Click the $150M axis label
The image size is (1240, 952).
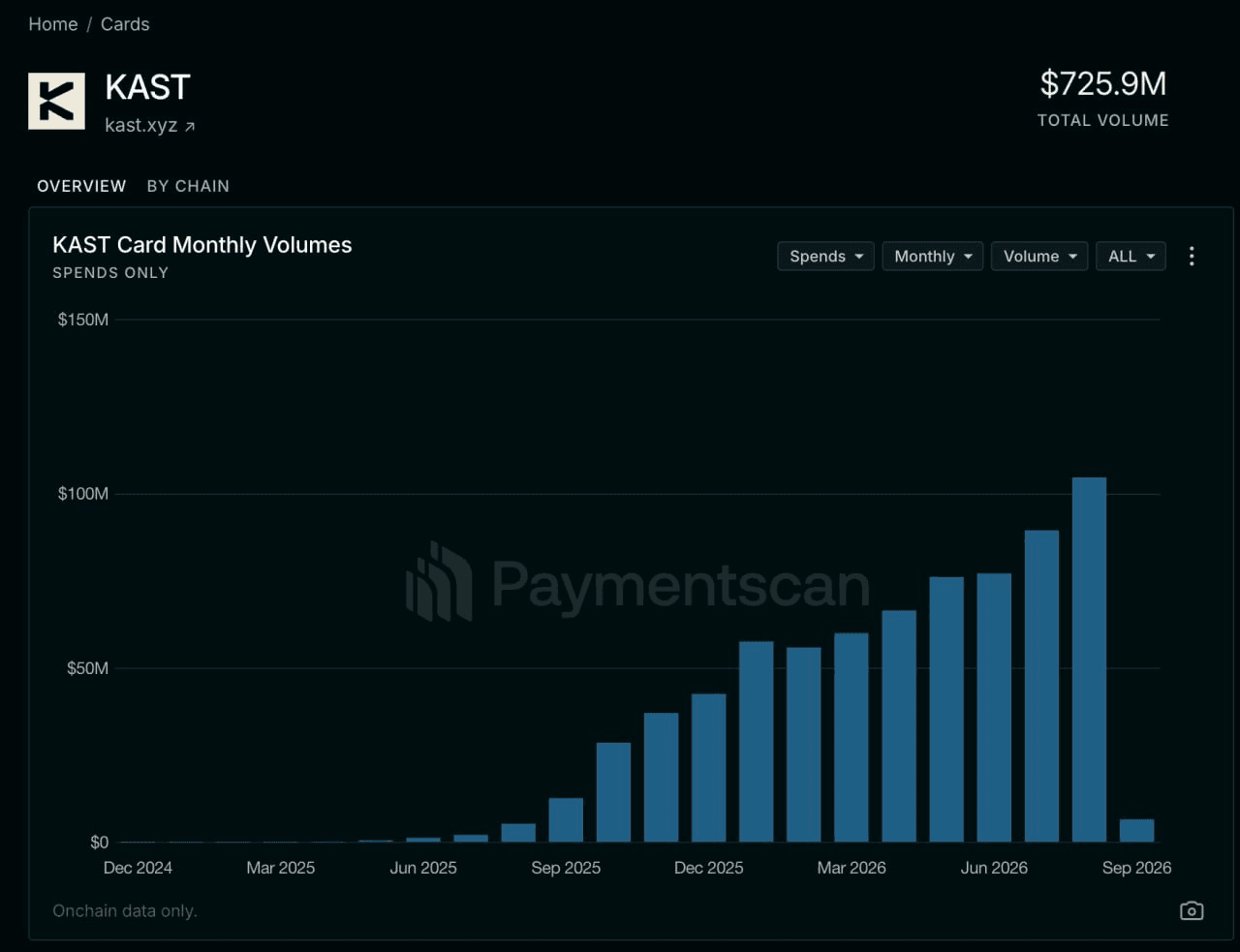83,320
